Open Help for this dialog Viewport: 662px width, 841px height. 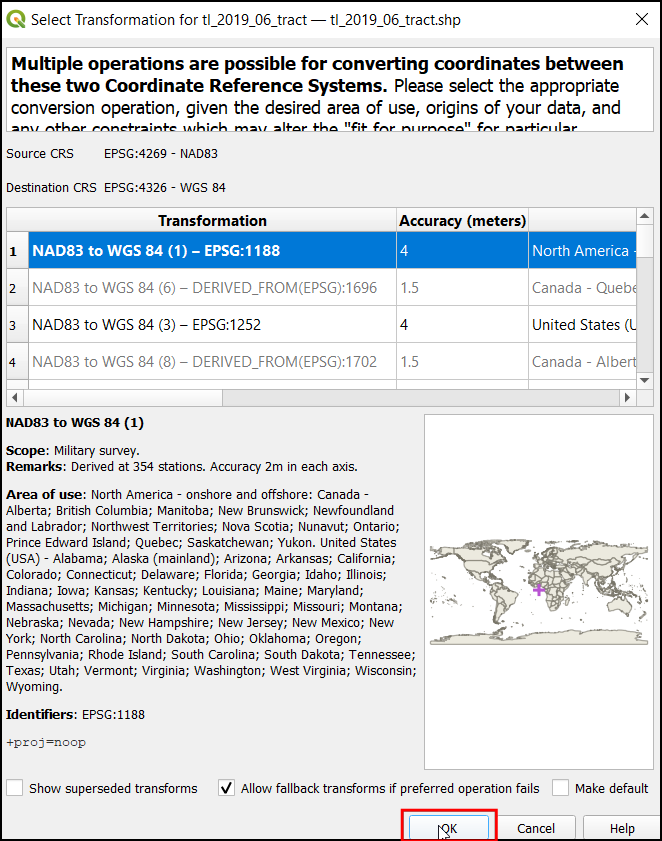click(x=621, y=828)
